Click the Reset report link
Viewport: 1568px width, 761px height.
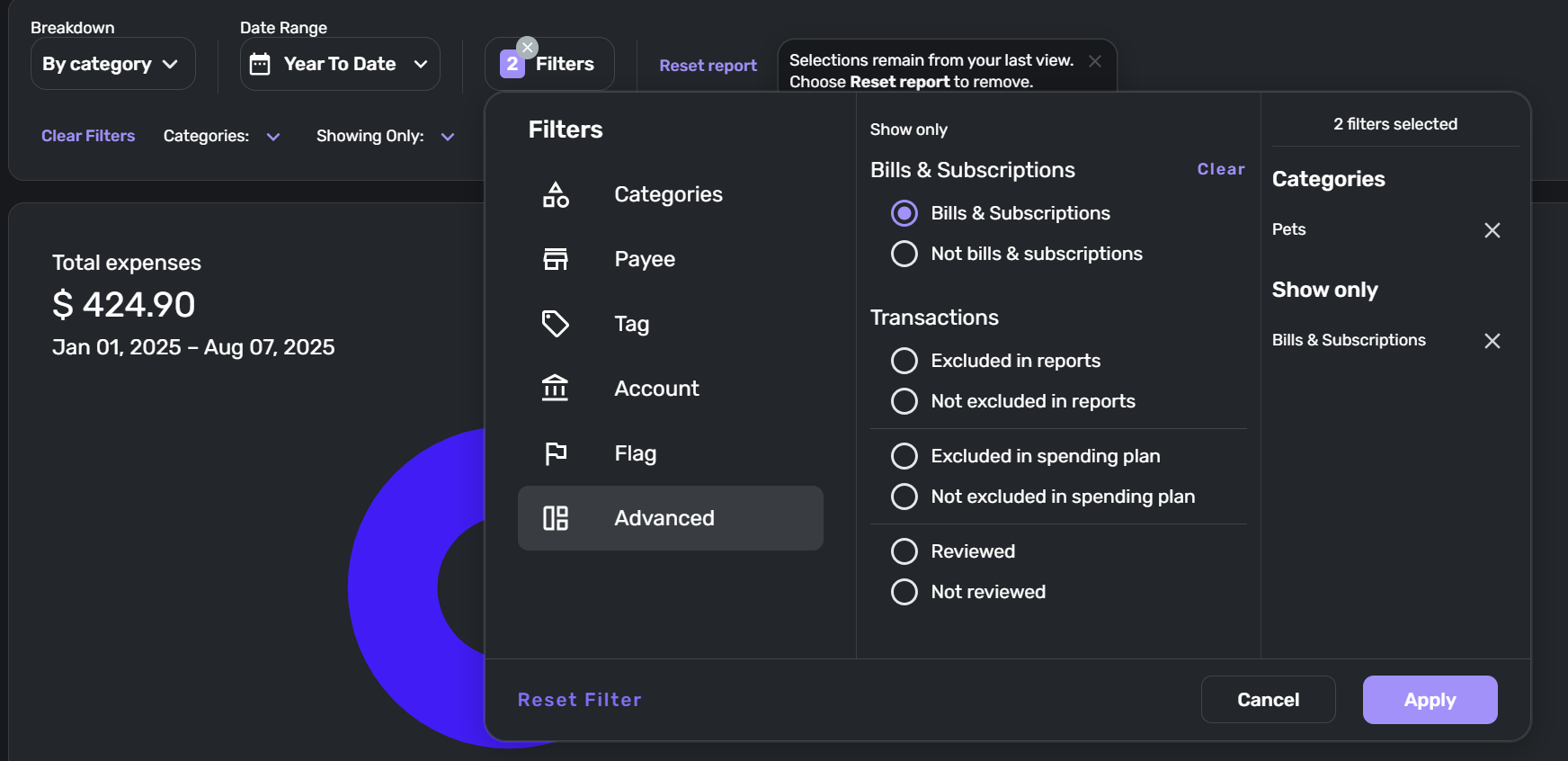708,66
